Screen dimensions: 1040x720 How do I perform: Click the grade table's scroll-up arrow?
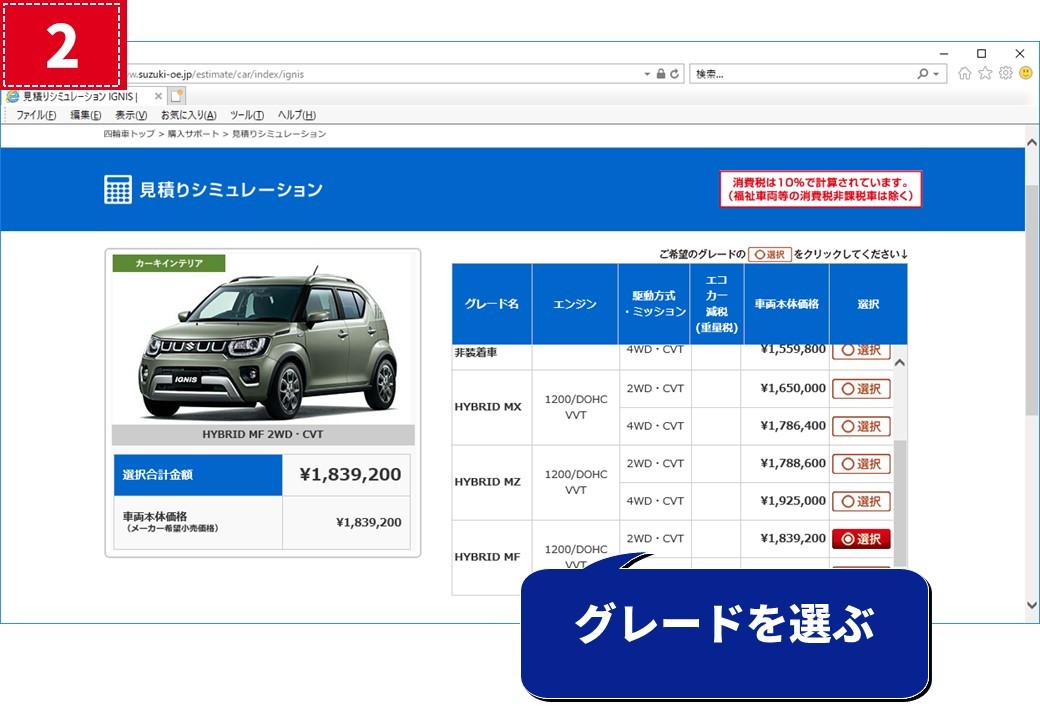click(899, 363)
